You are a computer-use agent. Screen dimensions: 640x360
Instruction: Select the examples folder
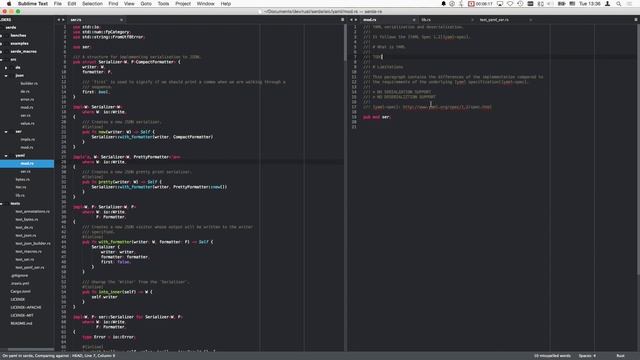click(20, 43)
